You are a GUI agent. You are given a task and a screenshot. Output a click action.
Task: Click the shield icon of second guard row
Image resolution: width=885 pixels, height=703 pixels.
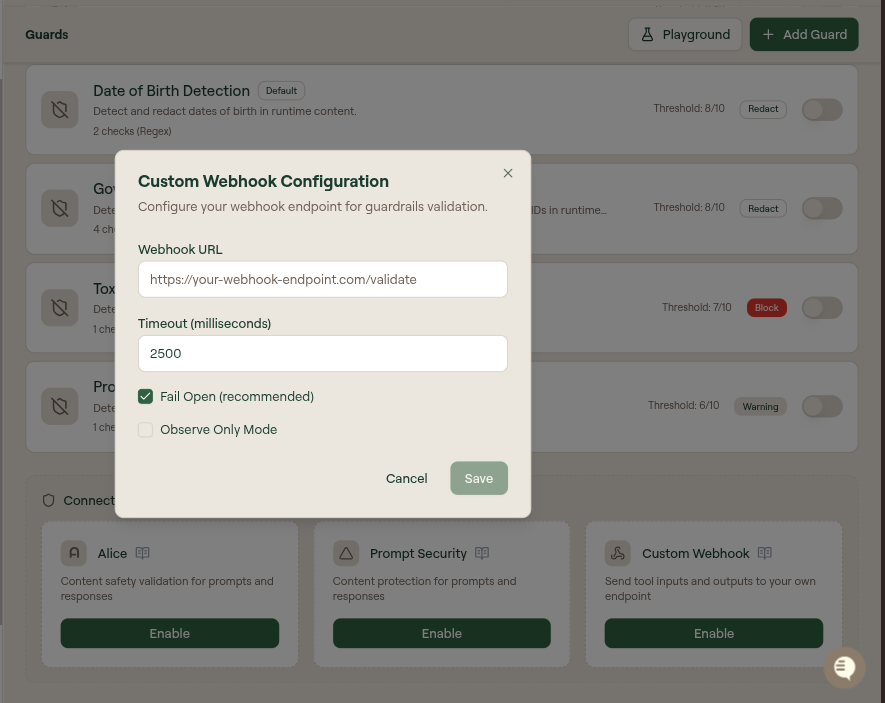point(60,208)
